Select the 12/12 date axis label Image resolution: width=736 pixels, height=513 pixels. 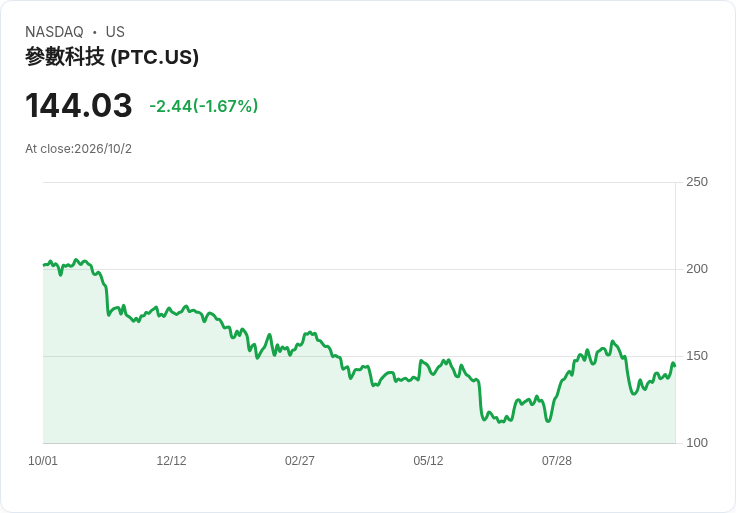coord(171,461)
